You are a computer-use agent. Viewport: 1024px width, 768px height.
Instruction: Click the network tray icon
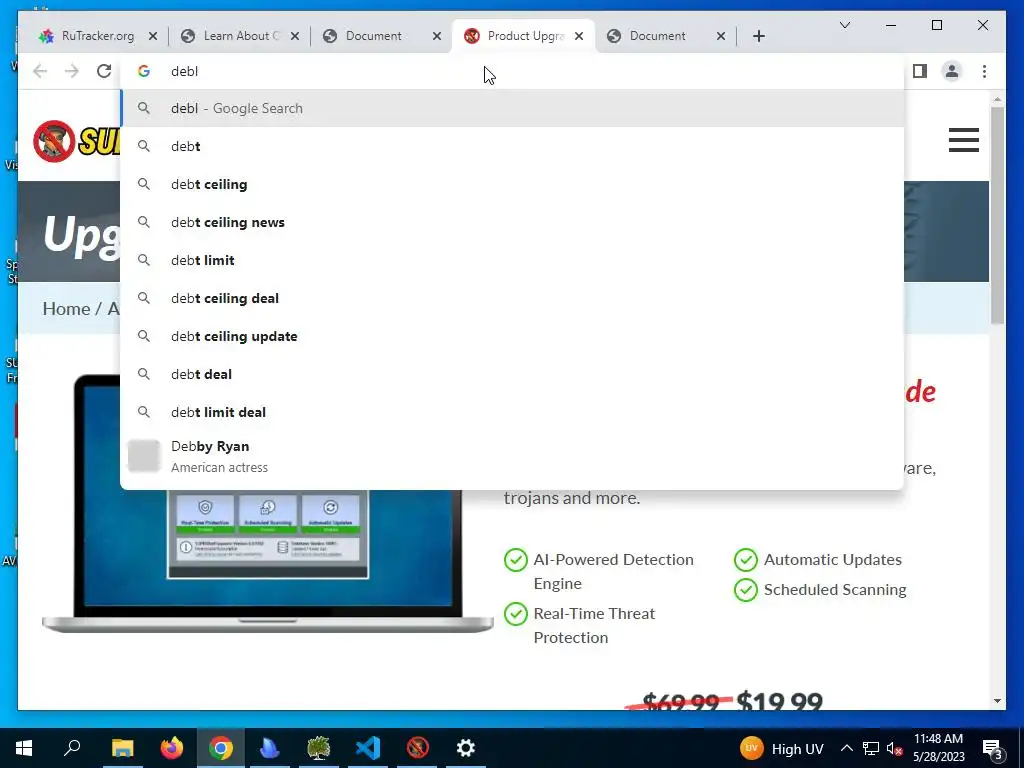(871, 748)
